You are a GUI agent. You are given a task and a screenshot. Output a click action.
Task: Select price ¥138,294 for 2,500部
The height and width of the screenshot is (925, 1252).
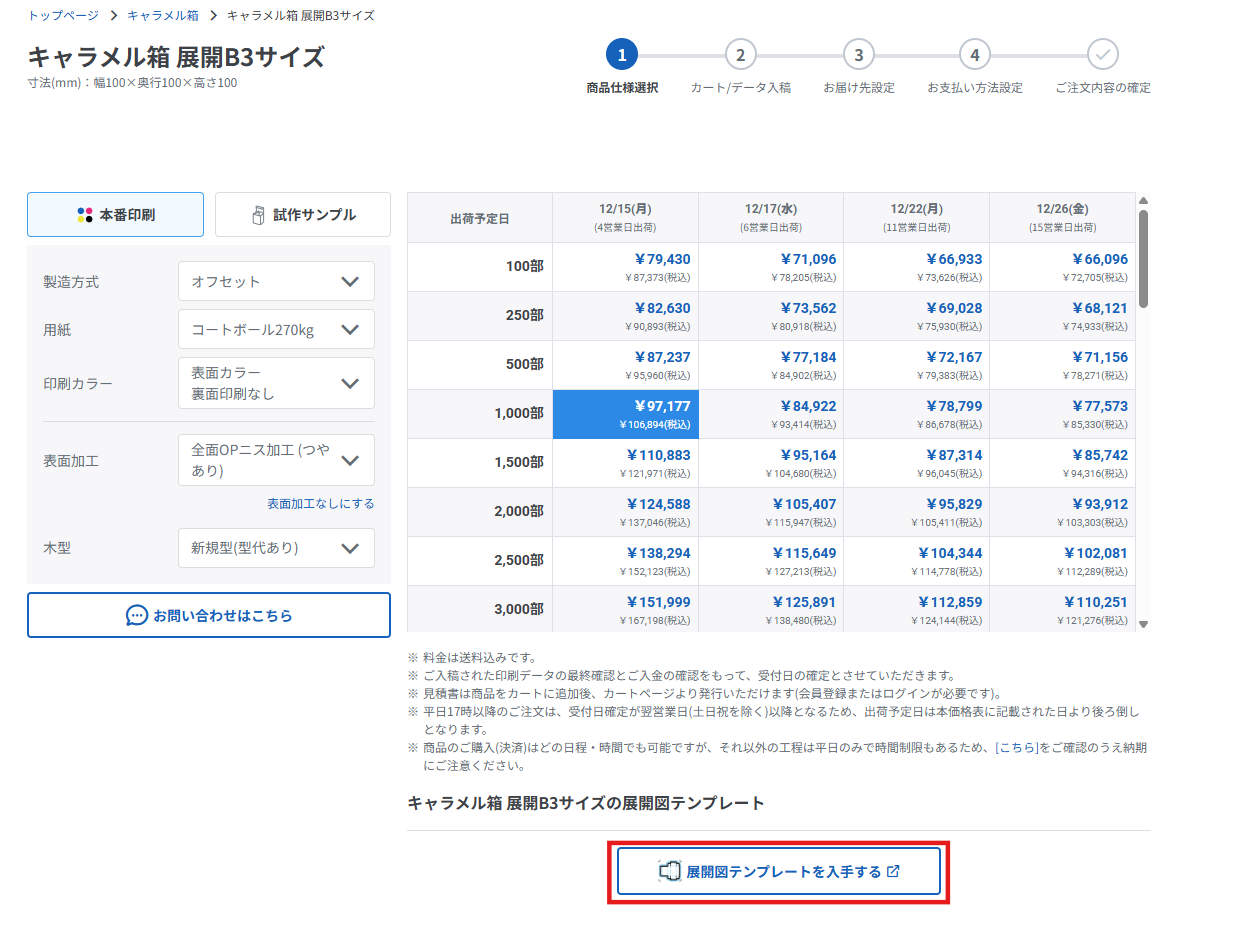(625, 561)
